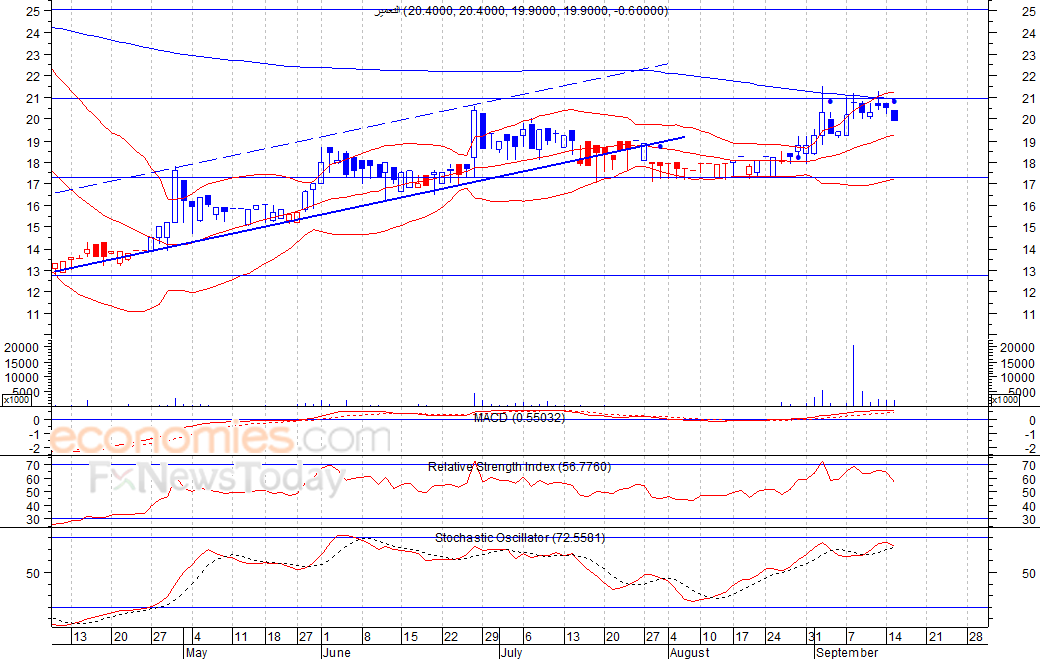Click date 28 at the time axis end
The height and width of the screenshot is (659, 1040).
coord(975,637)
